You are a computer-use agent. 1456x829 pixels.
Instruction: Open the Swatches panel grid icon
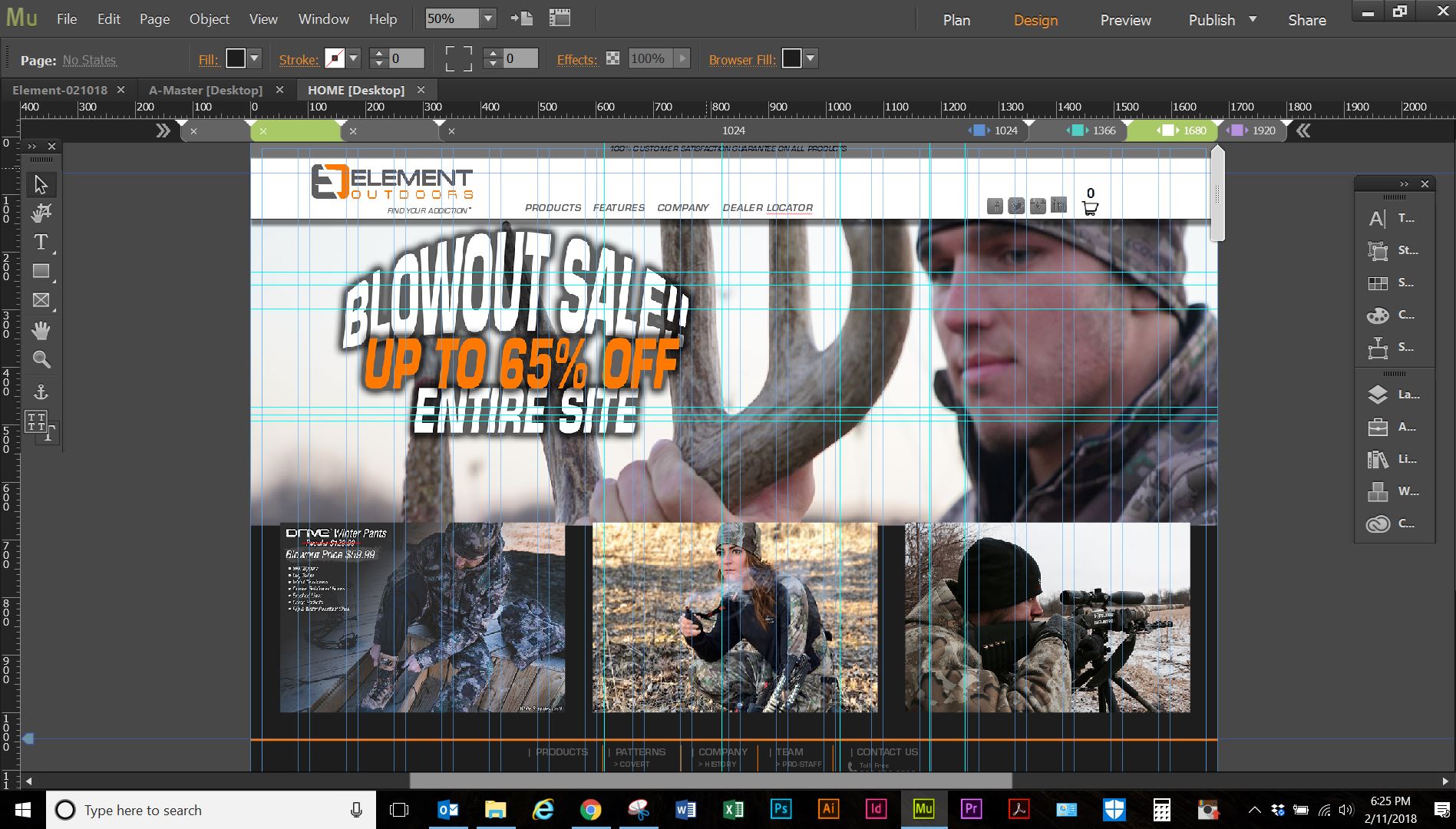pyautogui.click(x=1378, y=283)
